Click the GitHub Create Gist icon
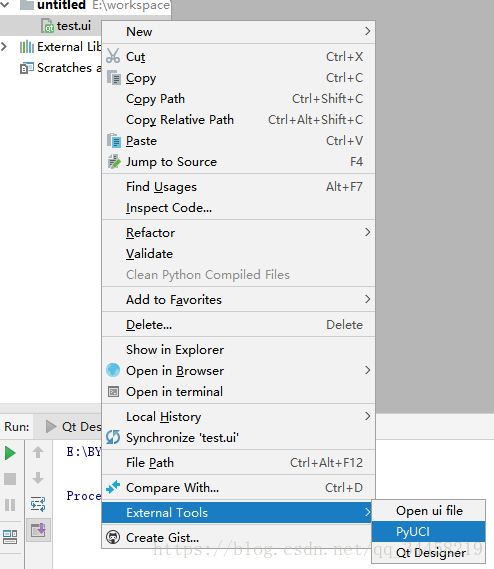The width and height of the screenshot is (494, 569). [x=113, y=537]
